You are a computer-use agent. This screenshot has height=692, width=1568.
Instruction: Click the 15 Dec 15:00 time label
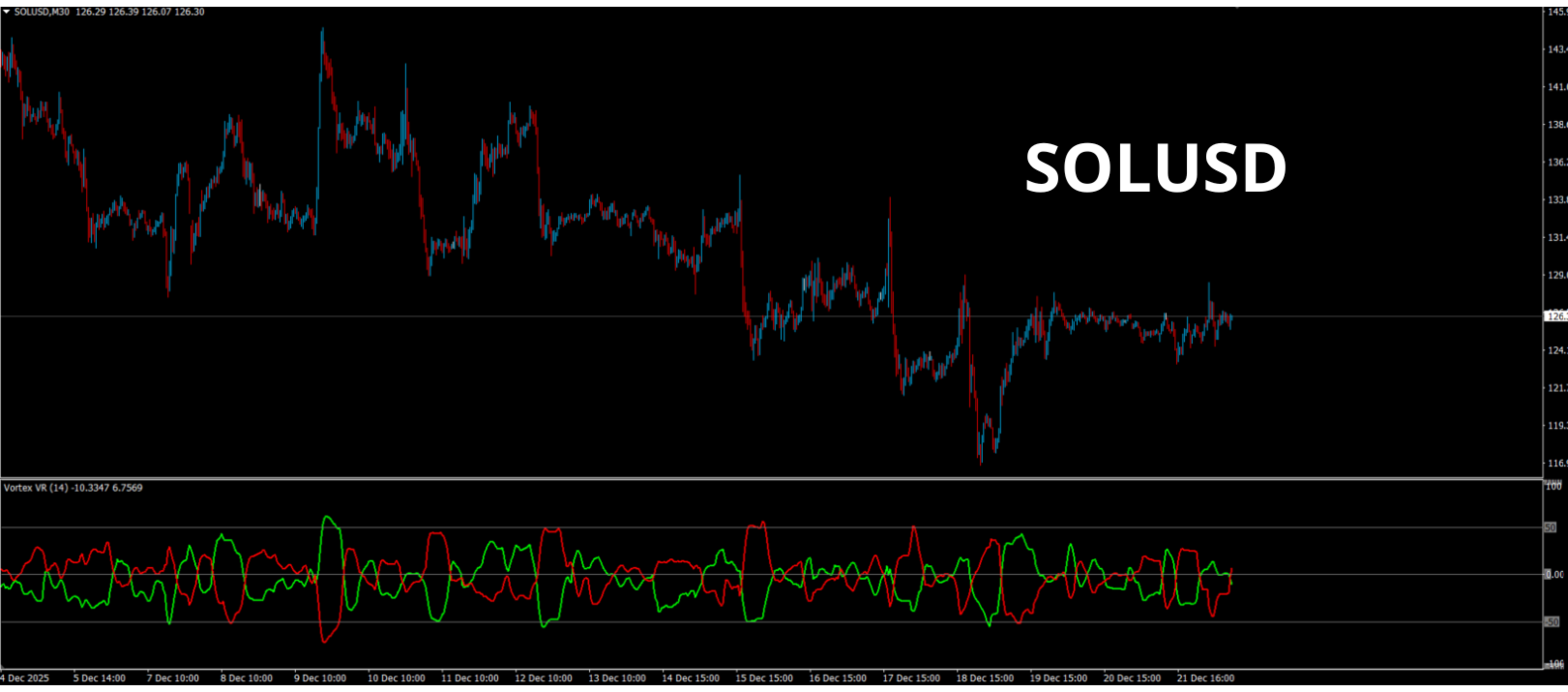763,678
